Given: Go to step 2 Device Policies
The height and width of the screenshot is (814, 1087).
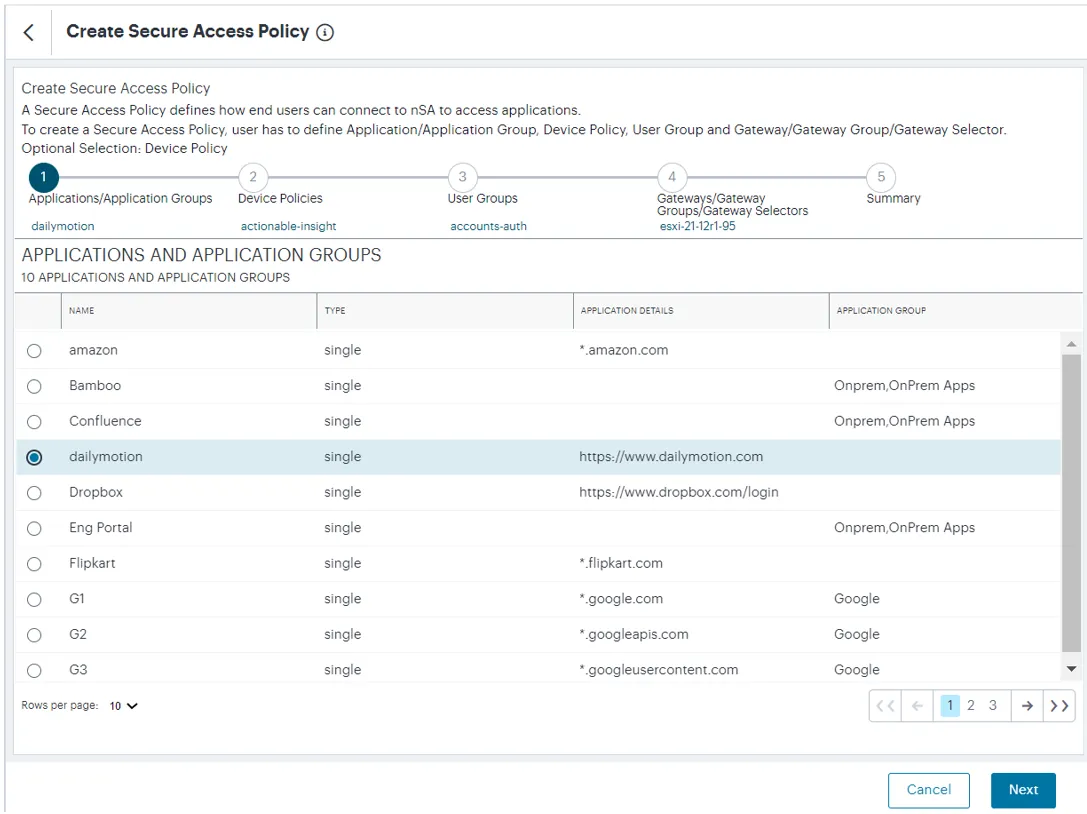Looking at the screenshot, I should (x=253, y=177).
